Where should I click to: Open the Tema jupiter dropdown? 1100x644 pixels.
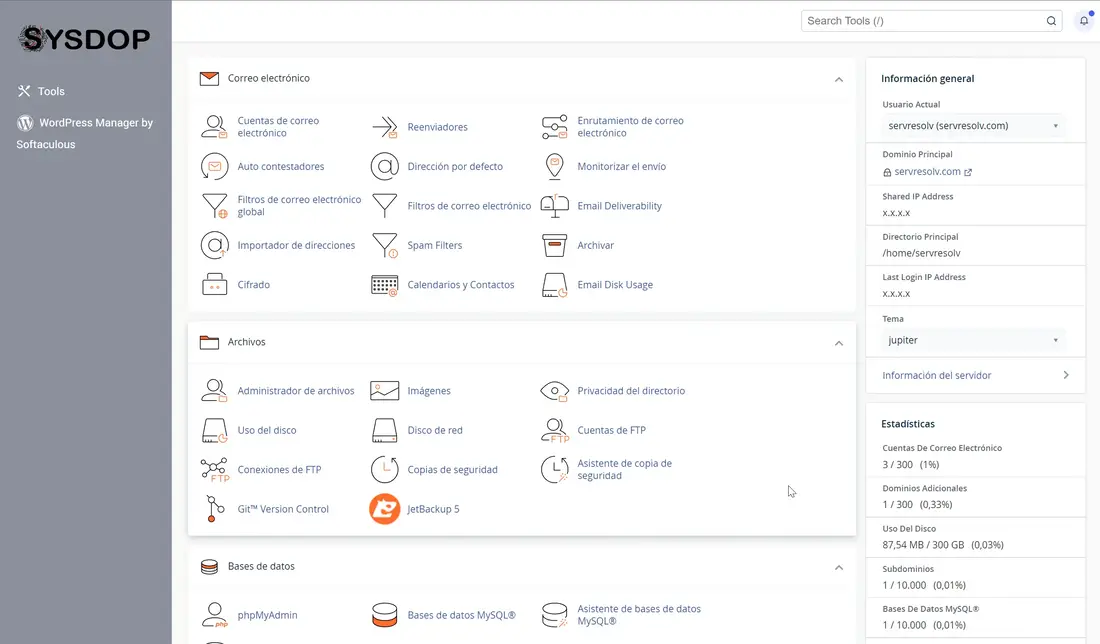pyautogui.click(x=972, y=340)
